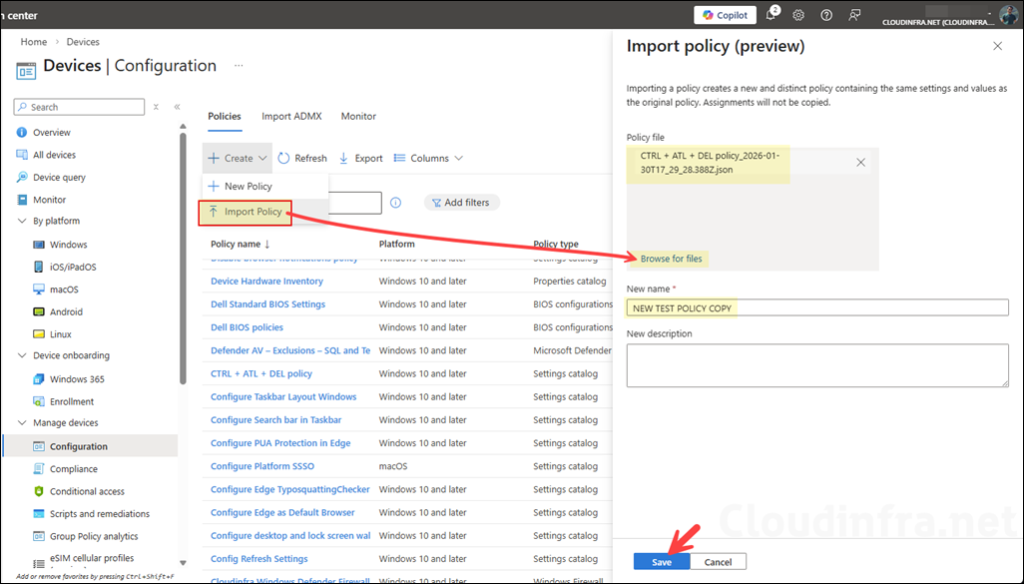
Task: Click the Browse for files link
Action: pyautogui.click(x=671, y=259)
